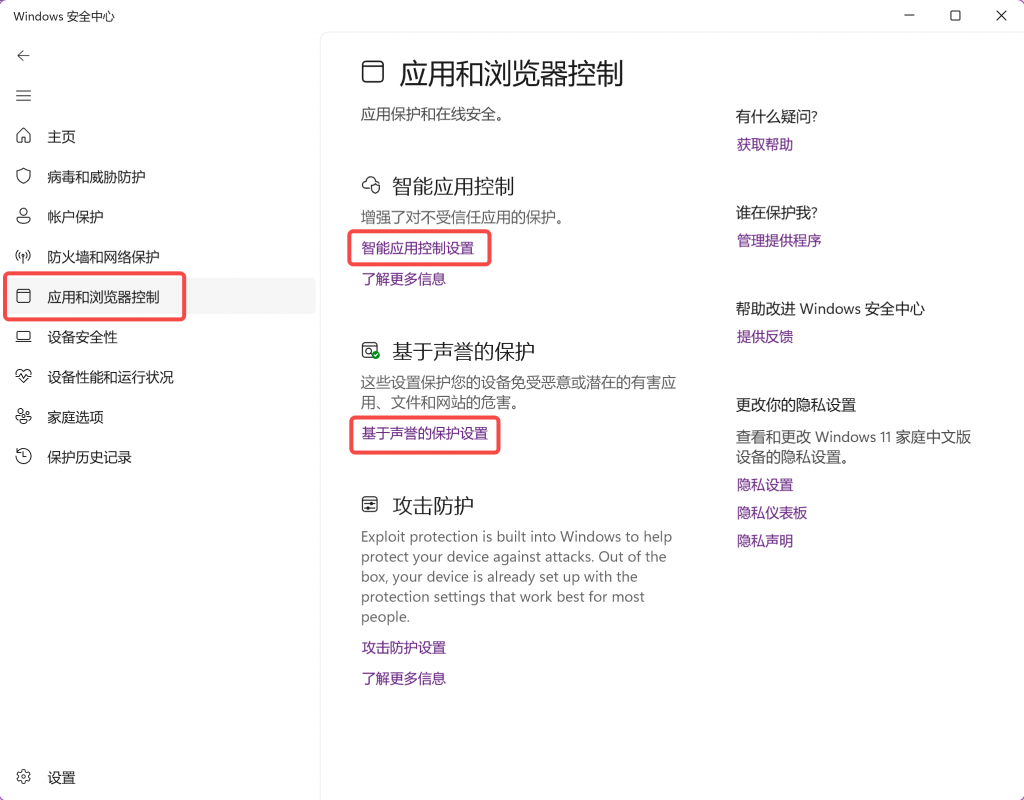This screenshot has width=1024, height=800.
Task: Click the person icon for 帐户保护
Action: coord(24,216)
